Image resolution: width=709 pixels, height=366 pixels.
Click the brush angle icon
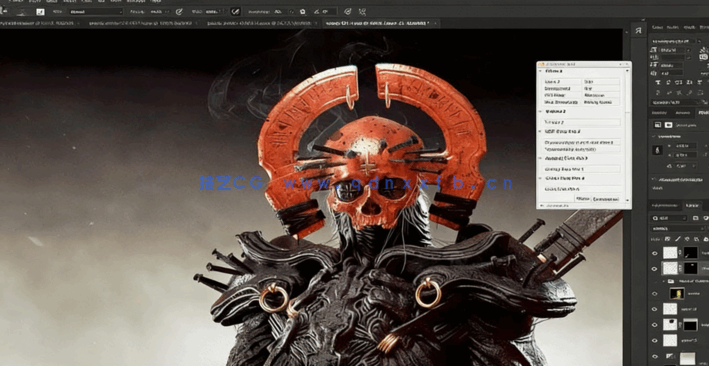point(317,12)
